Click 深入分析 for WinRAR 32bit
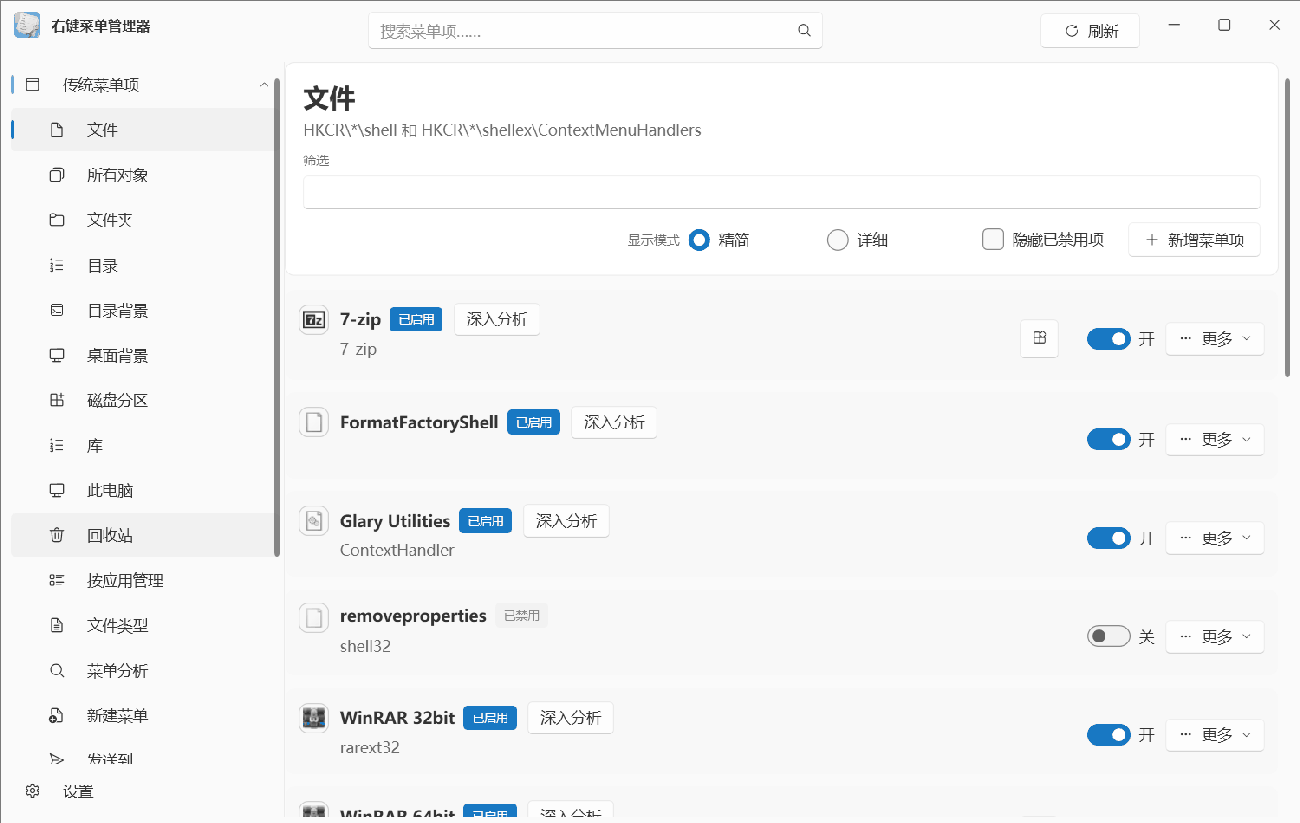This screenshot has height=823, width=1300. 570,717
